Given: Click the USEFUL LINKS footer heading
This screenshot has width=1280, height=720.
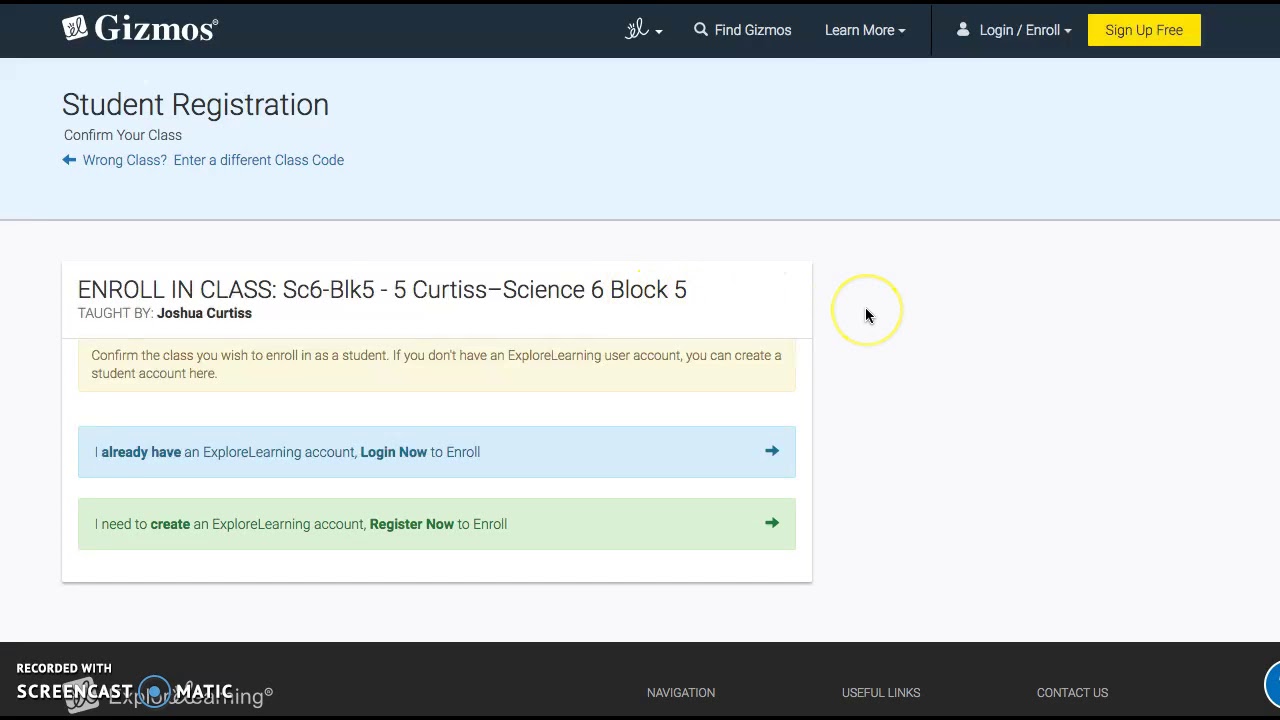Looking at the screenshot, I should click(881, 692).
